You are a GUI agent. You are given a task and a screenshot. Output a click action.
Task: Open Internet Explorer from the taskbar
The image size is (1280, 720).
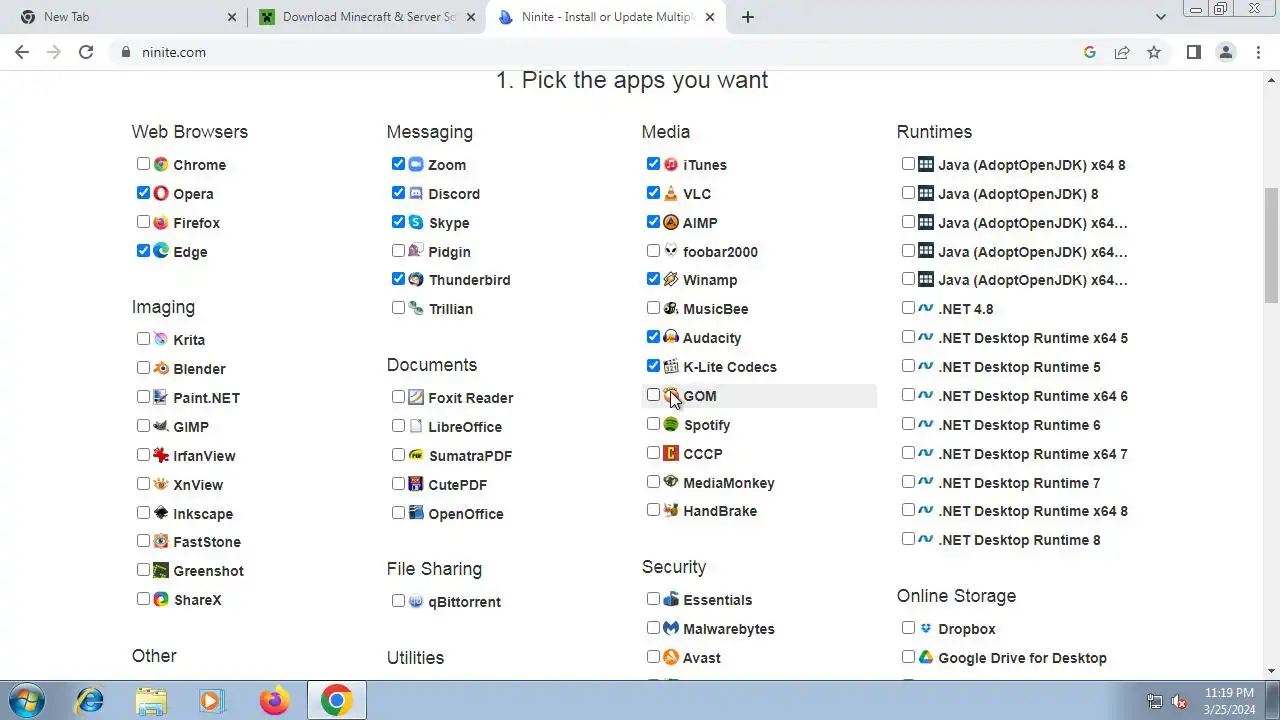point(89,700)
